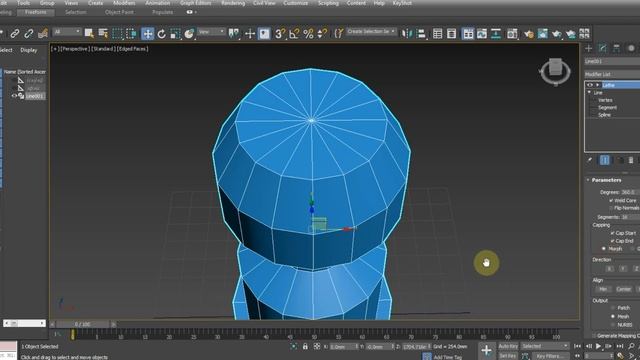This screenshot has width=640, height=360.
Task: Open Rendered Frame Window icon
Action: (x=542, y=33)
